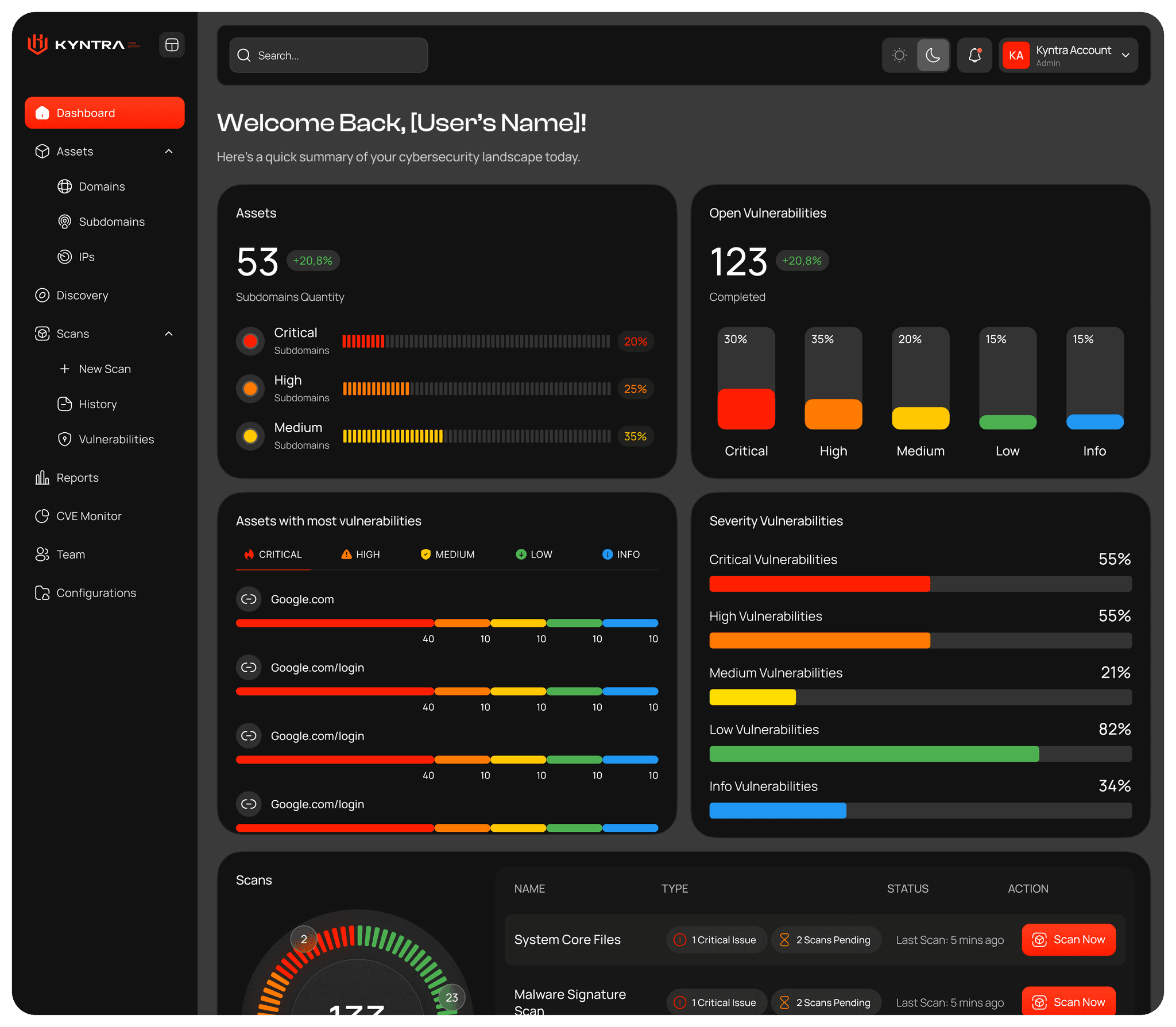The image size is (1176, 1027).
Task: Toggle the sidebar collapse icon
Action: pos(172,45)
